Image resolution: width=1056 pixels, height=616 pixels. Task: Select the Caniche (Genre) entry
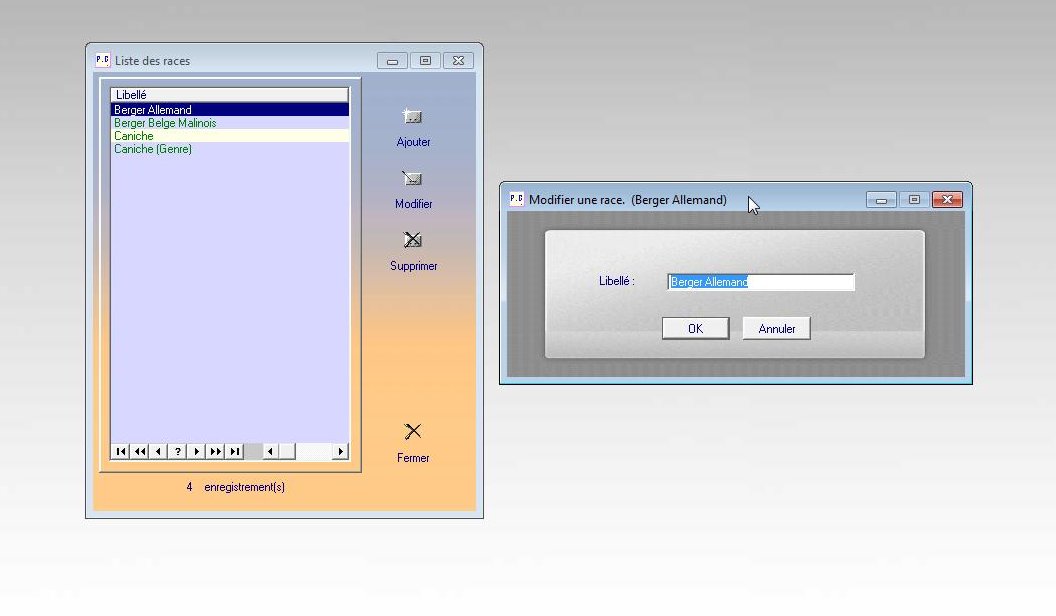(153, 149)
